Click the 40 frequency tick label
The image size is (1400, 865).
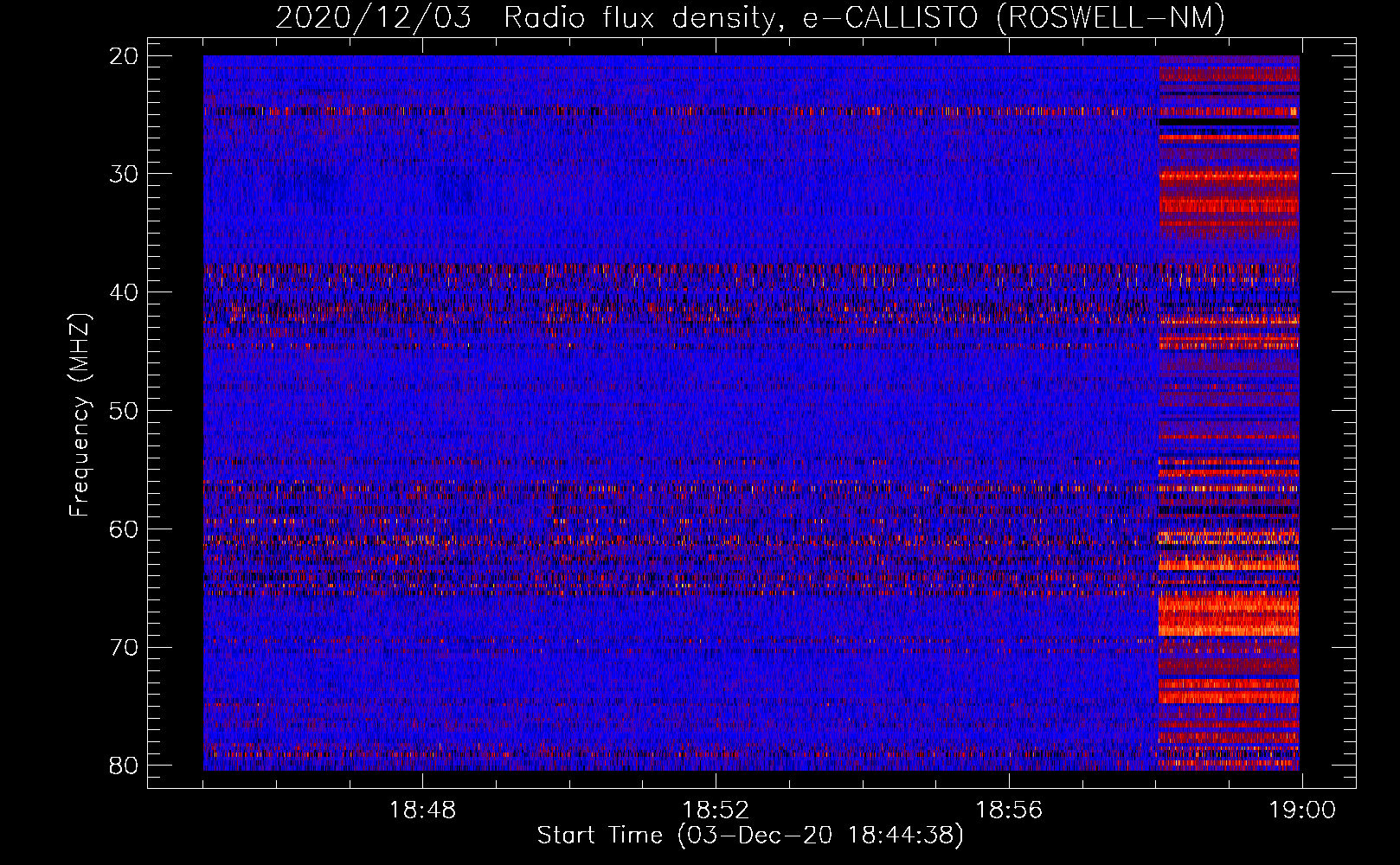124,292
